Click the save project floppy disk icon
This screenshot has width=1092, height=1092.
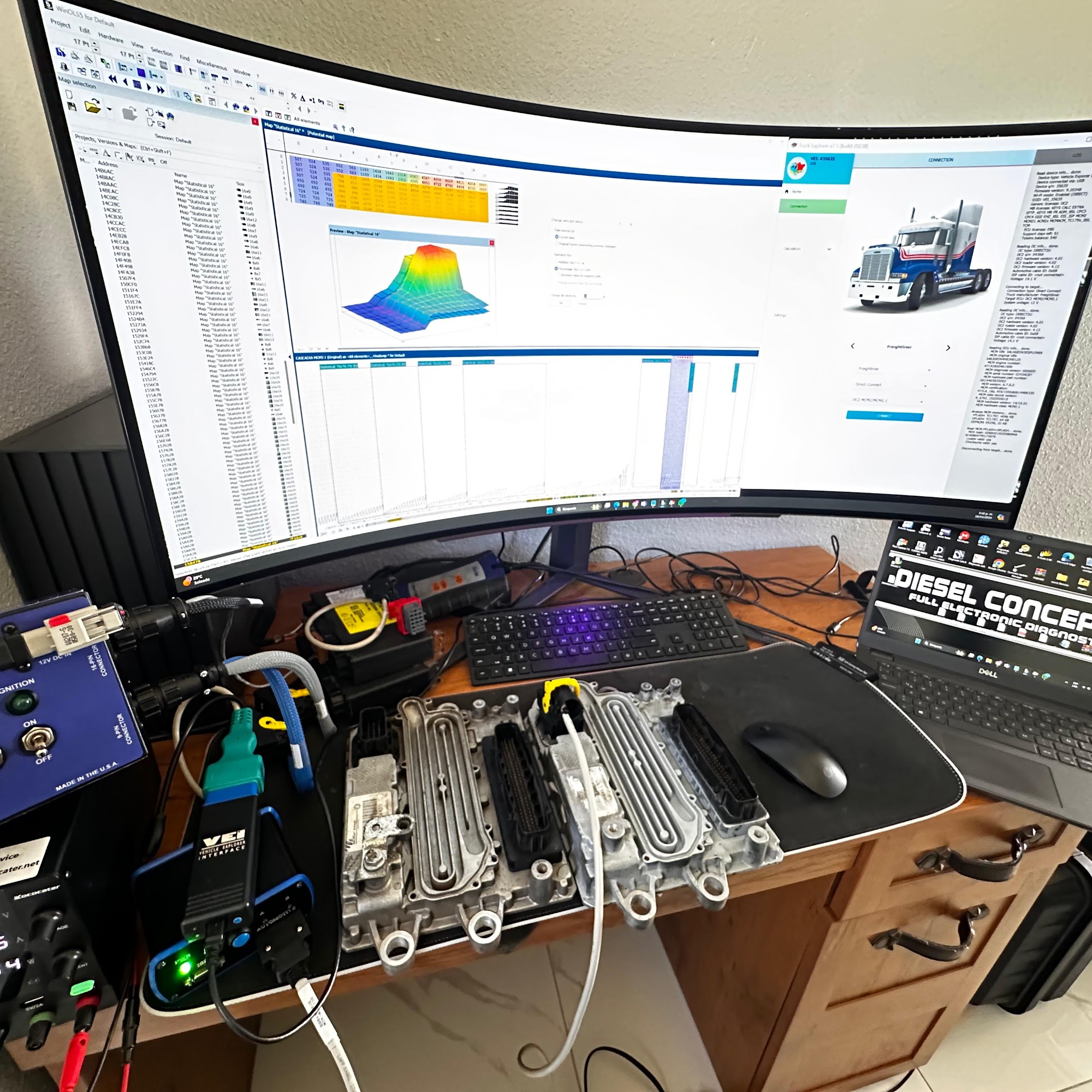click(x=72, y=106)
